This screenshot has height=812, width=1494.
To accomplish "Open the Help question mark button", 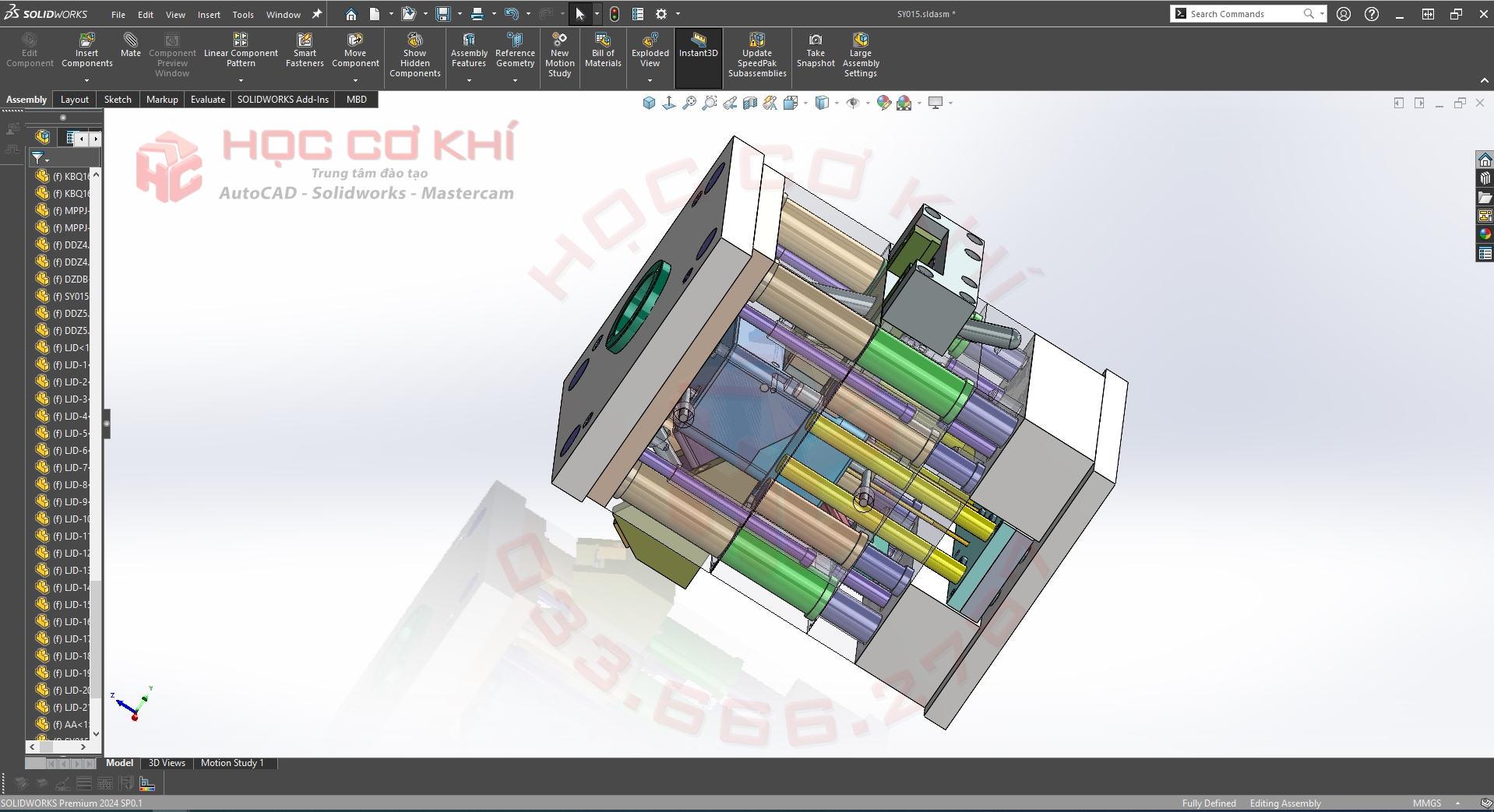I will pyautogui.click(x=1372, y=14).
